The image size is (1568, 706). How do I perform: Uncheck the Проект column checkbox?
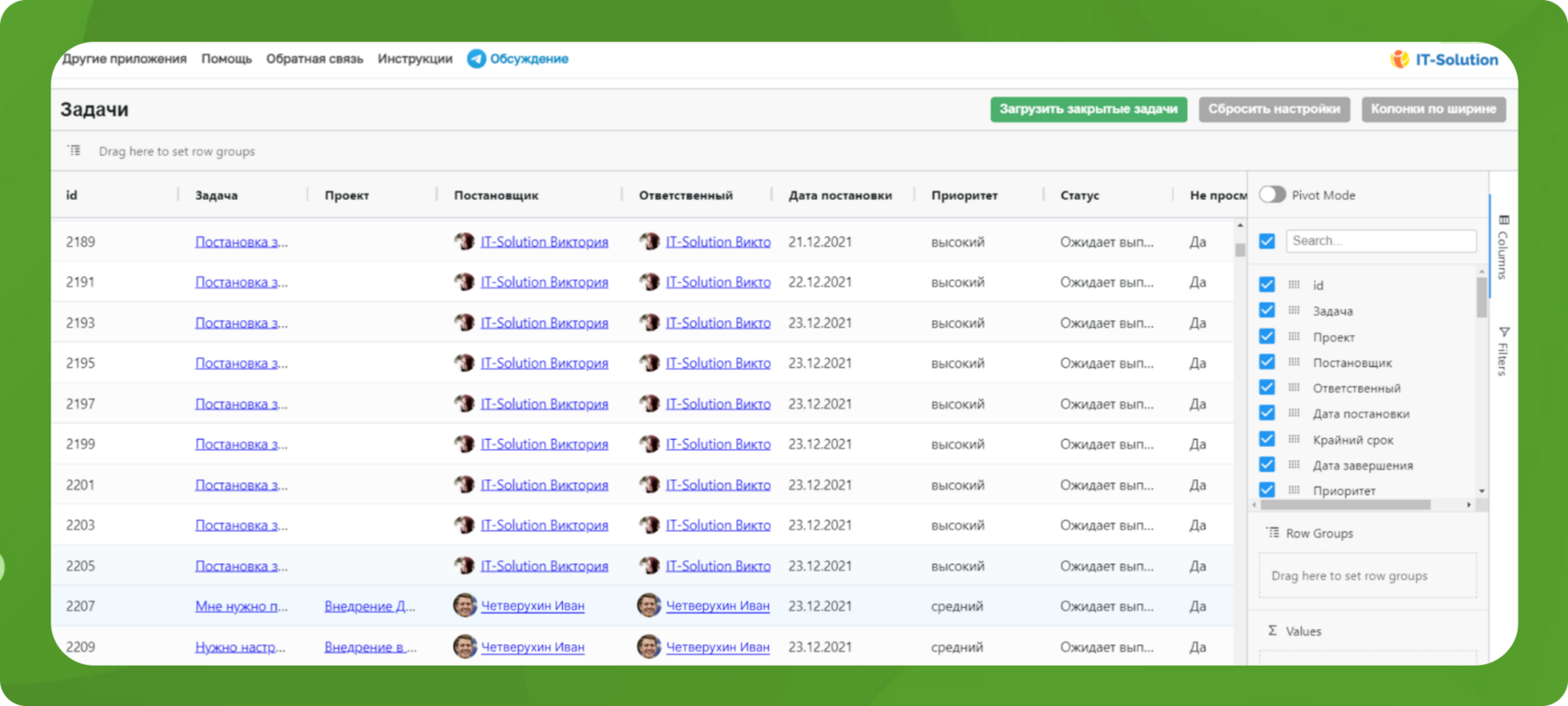(x=1267, y=336)
